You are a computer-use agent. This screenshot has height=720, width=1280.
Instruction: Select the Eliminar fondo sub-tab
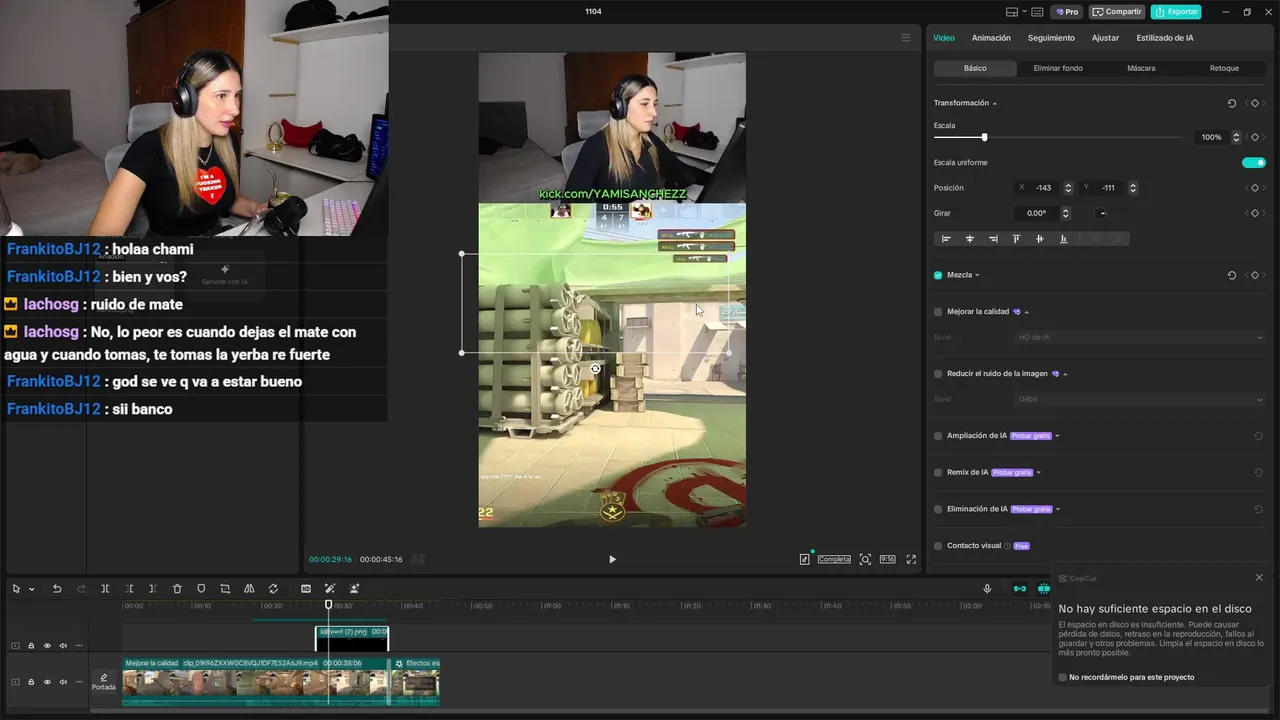[1058, 68]
